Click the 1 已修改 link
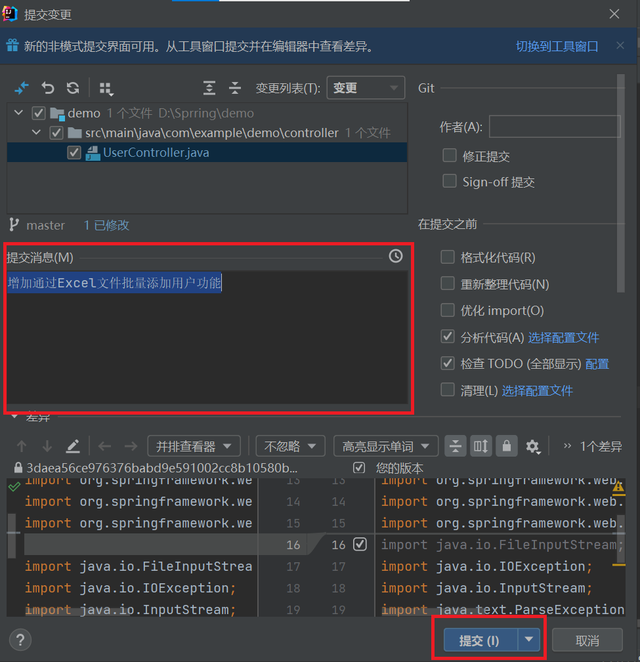Viewport: 640px width, 662px height. tap(106, 225)
